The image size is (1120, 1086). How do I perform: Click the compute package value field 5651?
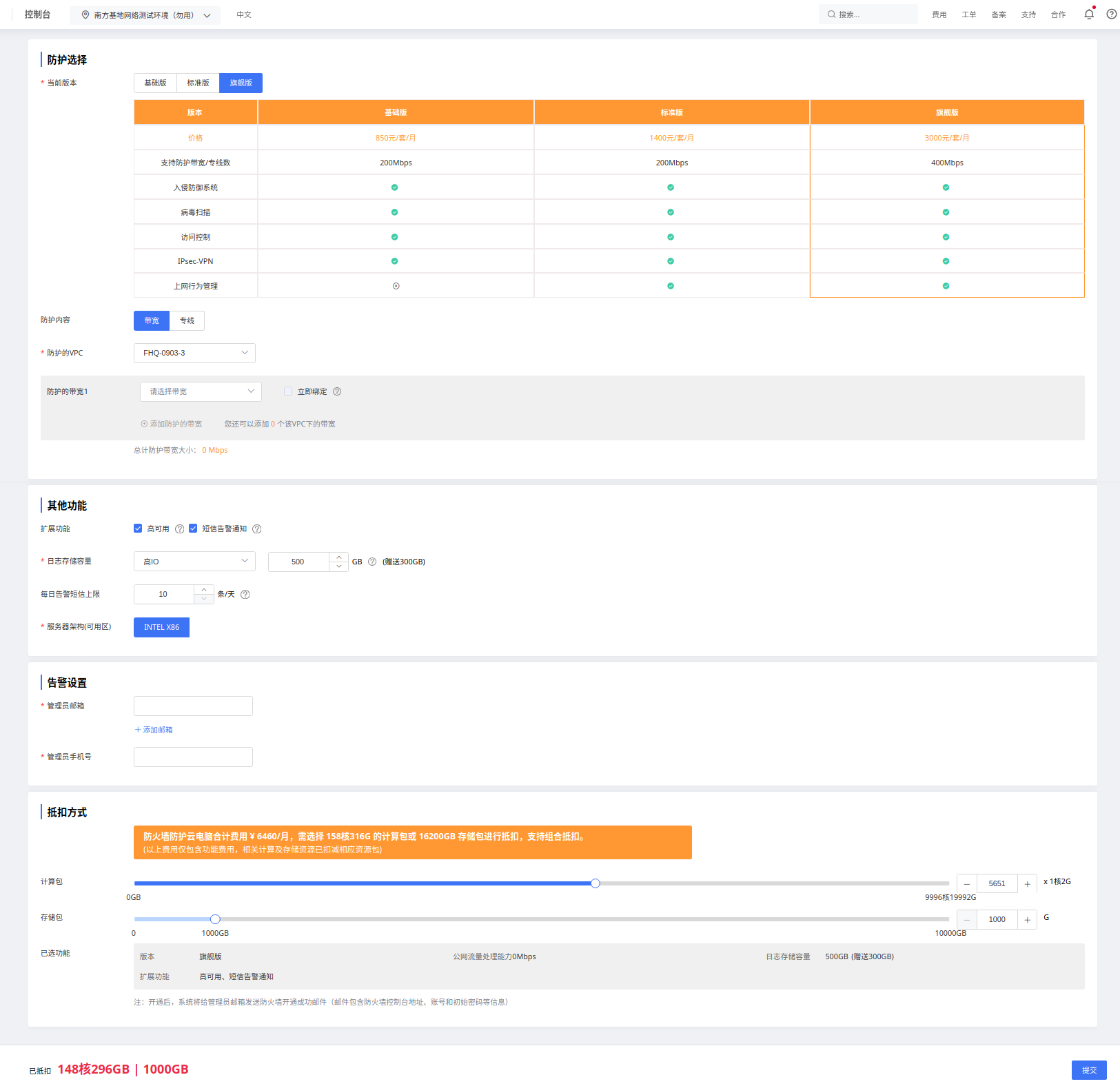click(x=997, y=883)
